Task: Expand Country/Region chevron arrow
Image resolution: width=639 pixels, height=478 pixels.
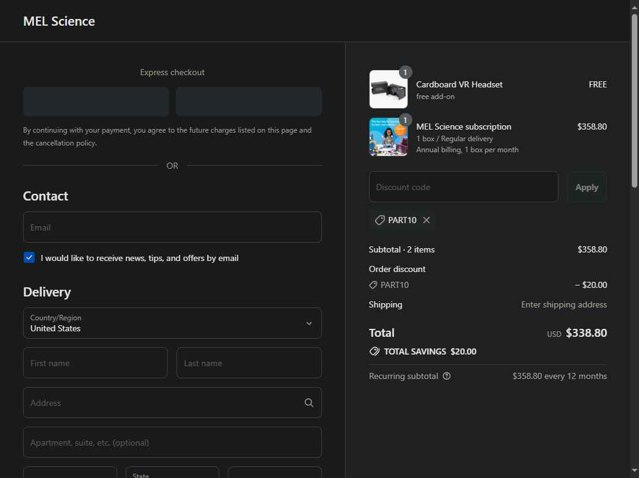Action: pyautogui.click(x=309, y=323)
